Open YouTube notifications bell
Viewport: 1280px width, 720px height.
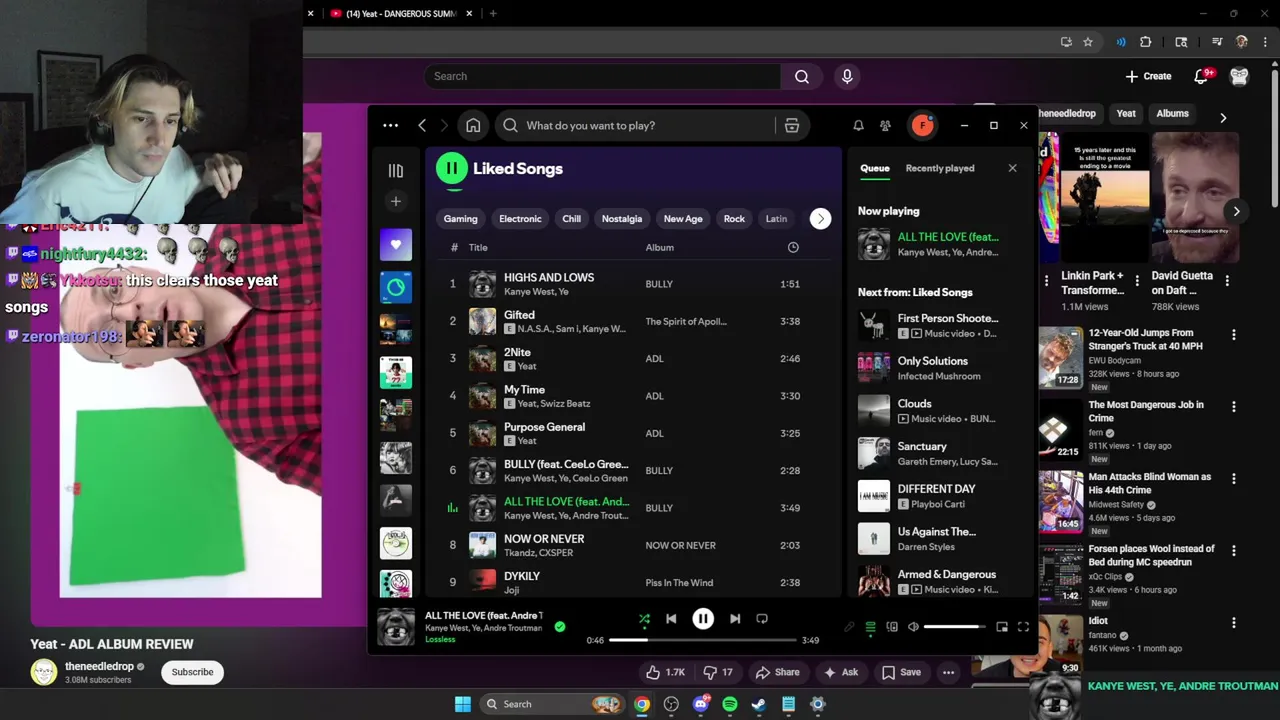click(x=1202, y=76)
